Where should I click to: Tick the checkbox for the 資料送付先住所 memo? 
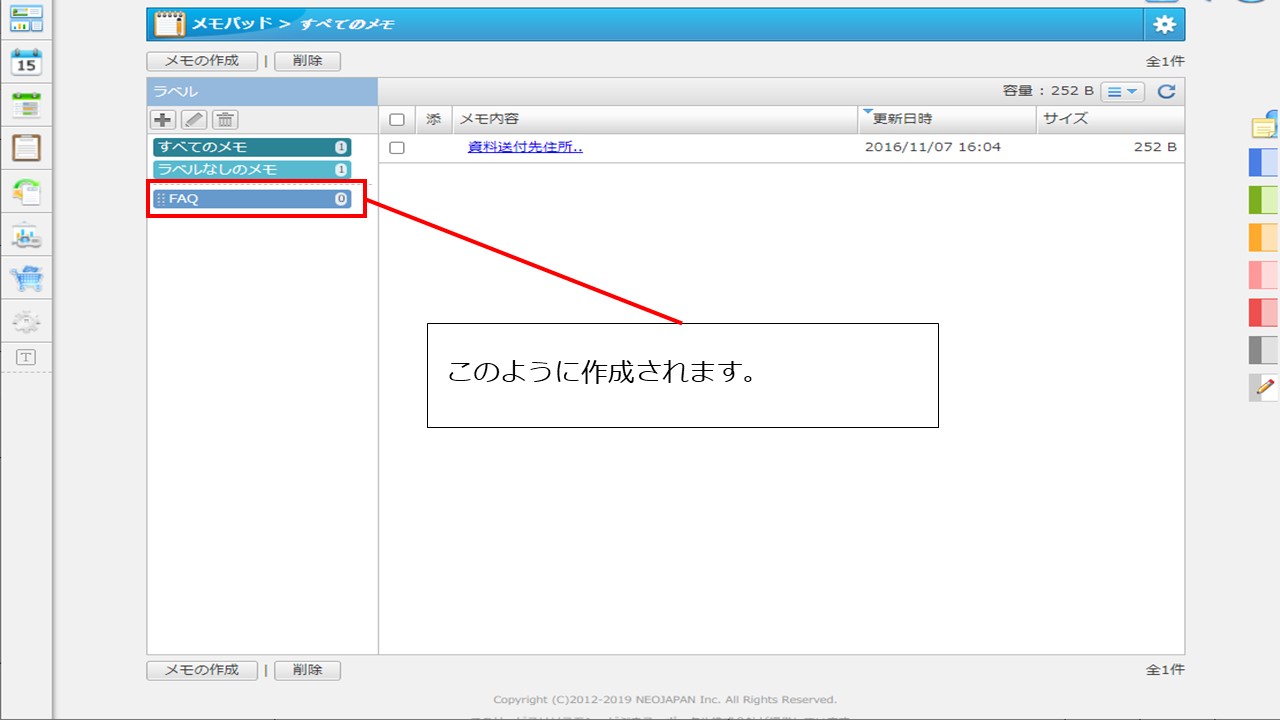click(x=397, y=148)
